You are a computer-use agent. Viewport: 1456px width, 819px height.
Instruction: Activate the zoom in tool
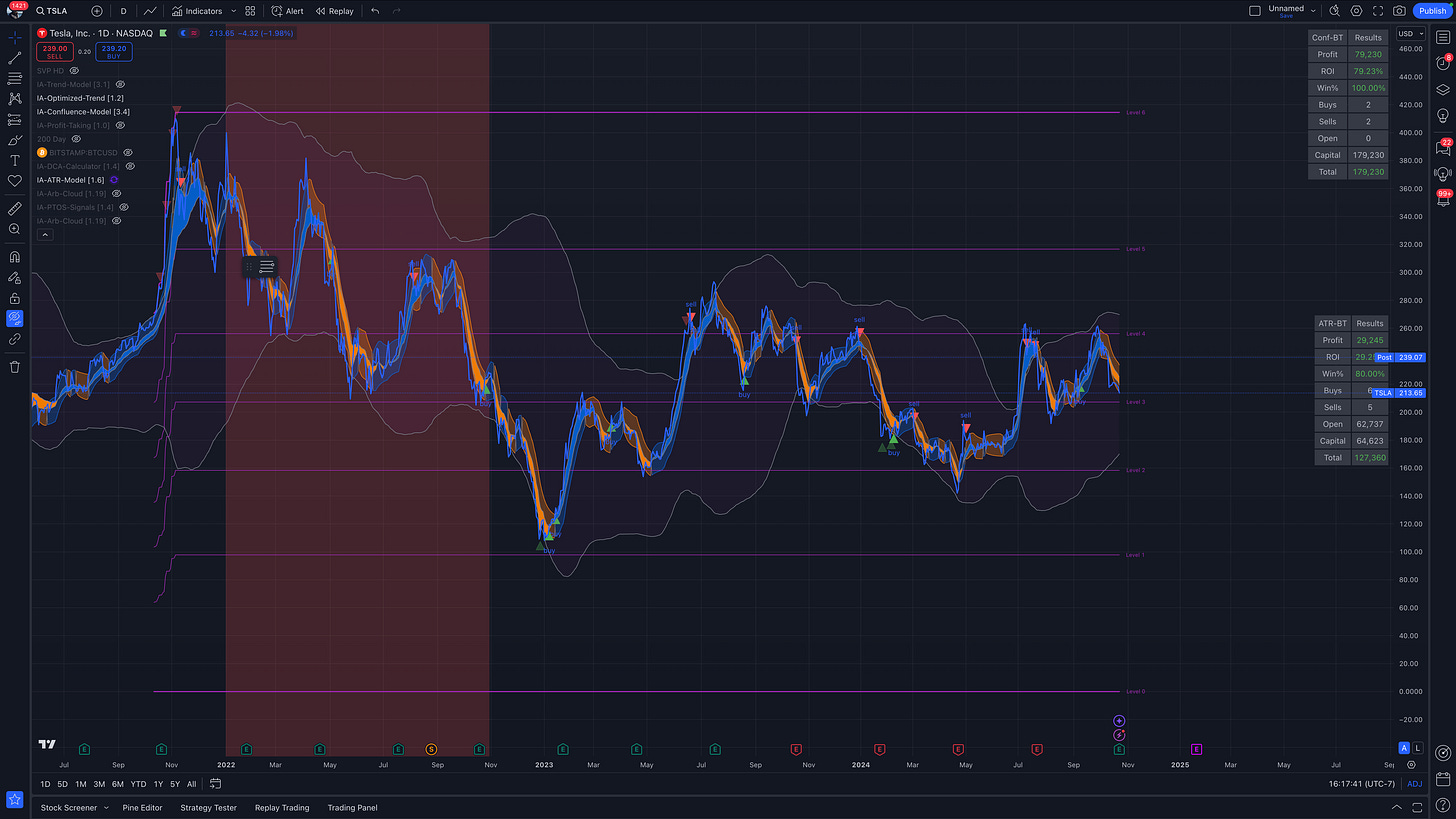pyautogui.click(x=14, y=229)
